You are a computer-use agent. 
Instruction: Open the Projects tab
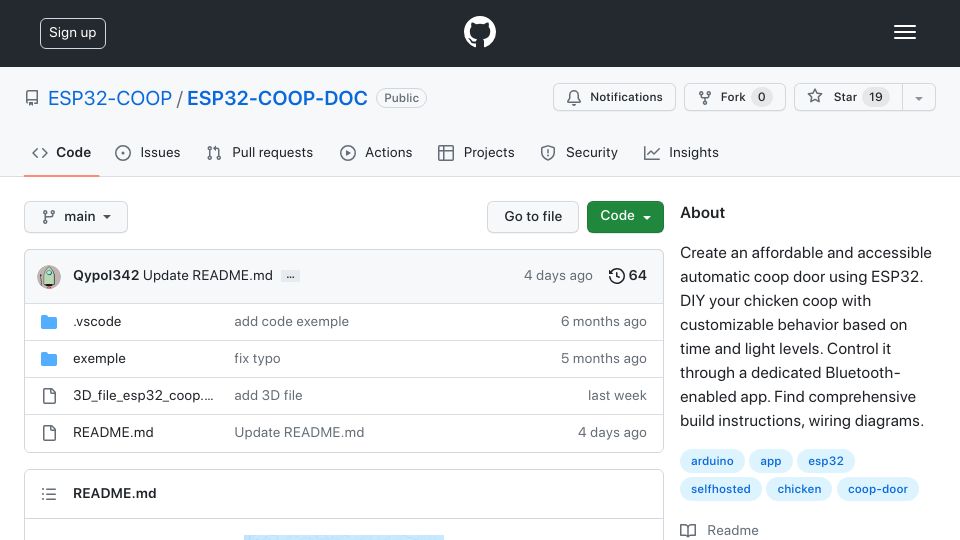point(476,152)
